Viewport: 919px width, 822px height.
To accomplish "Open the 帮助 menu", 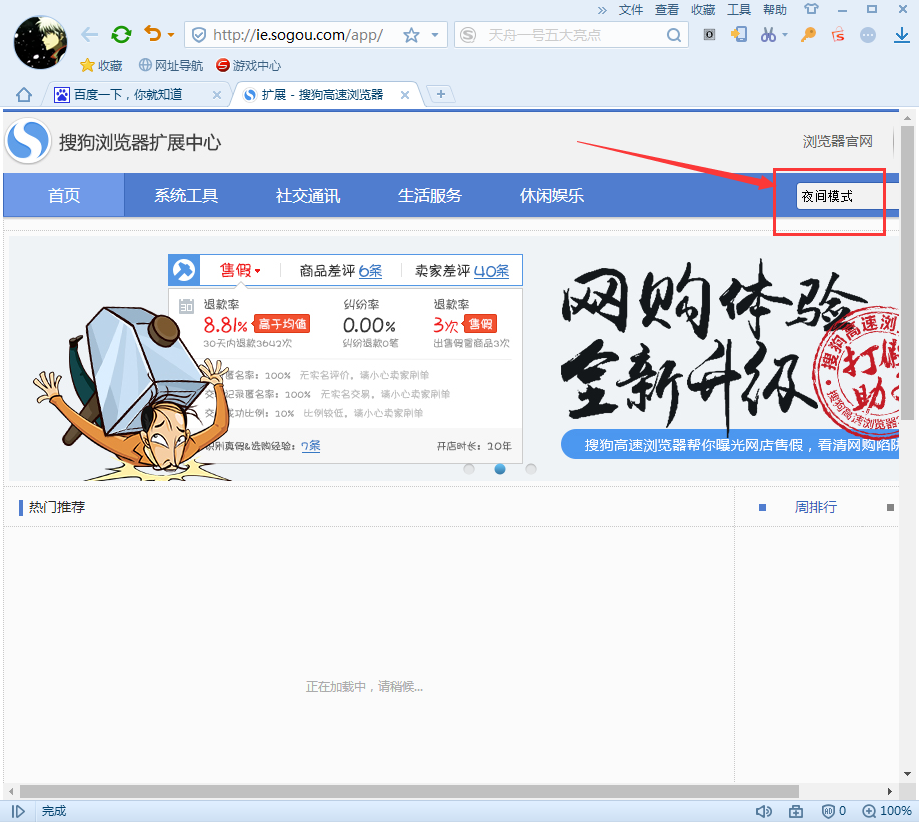I will tap(775, 9).
